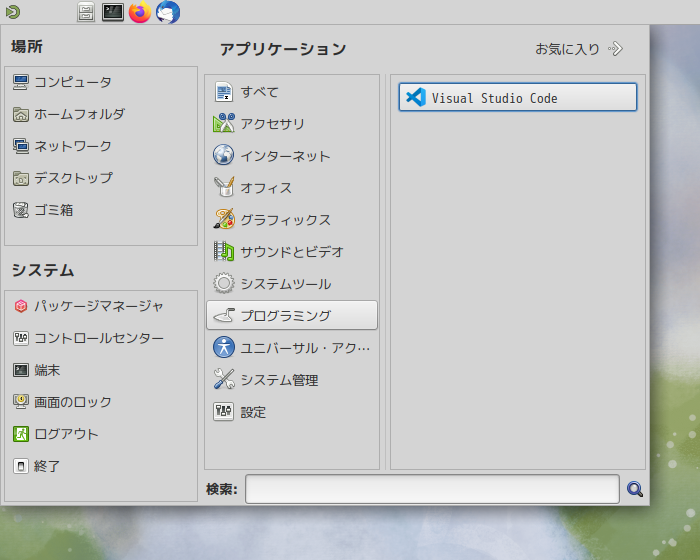Click the デスクトップ label text
The height and width of the screenshot is (560, 700).
(73, 178)
